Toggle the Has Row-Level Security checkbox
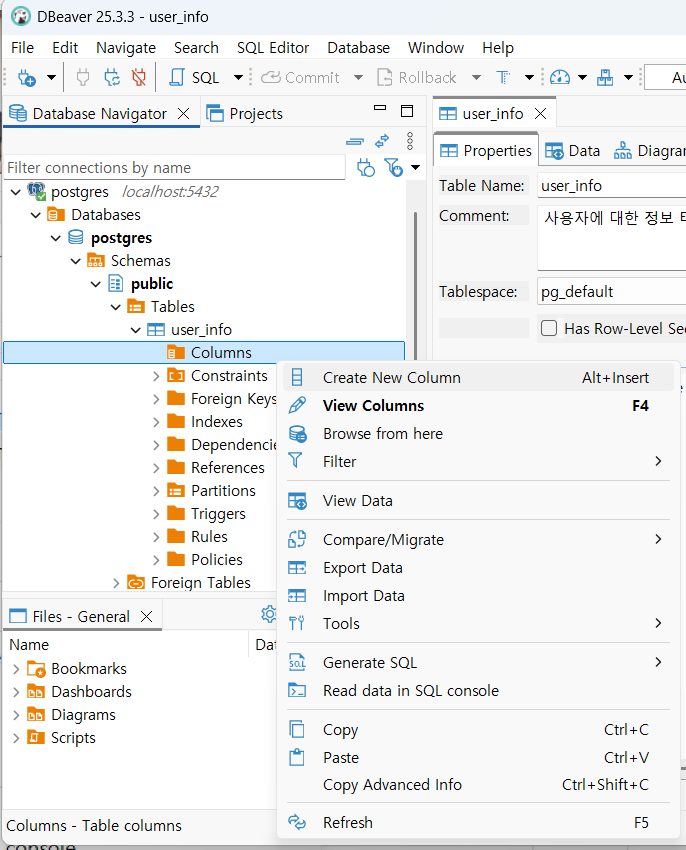The image size is (686, 850). click(x=549, y=329)
